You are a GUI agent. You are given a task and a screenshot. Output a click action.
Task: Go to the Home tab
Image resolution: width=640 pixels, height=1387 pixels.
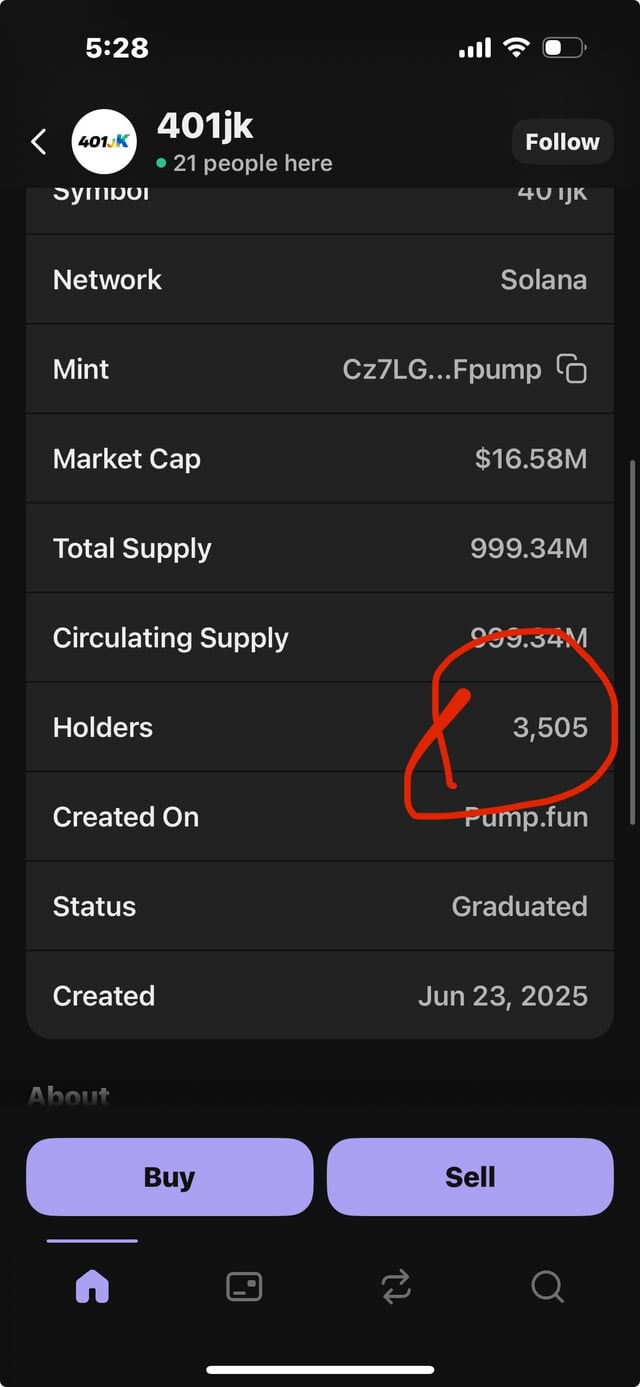click(x=92, y=1286)
